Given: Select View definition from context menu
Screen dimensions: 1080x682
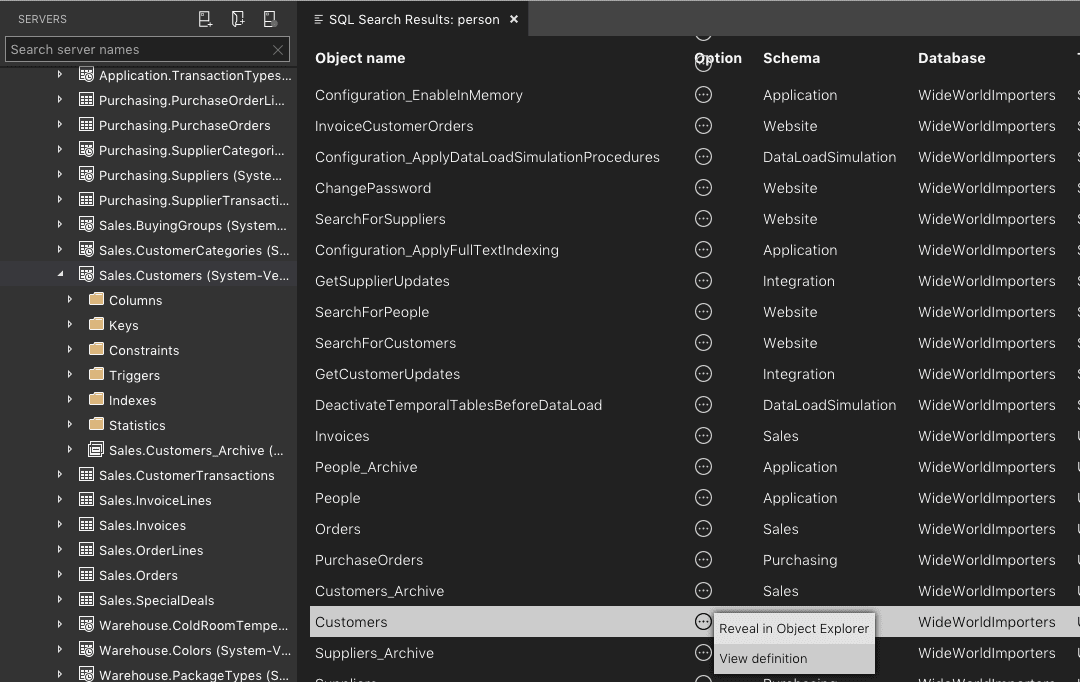Looking at the screenshot, I should (x=763, y=659).
